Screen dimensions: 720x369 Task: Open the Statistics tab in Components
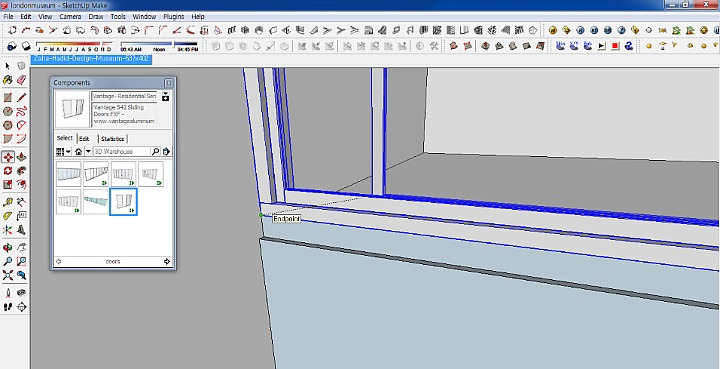pos(112,139)
